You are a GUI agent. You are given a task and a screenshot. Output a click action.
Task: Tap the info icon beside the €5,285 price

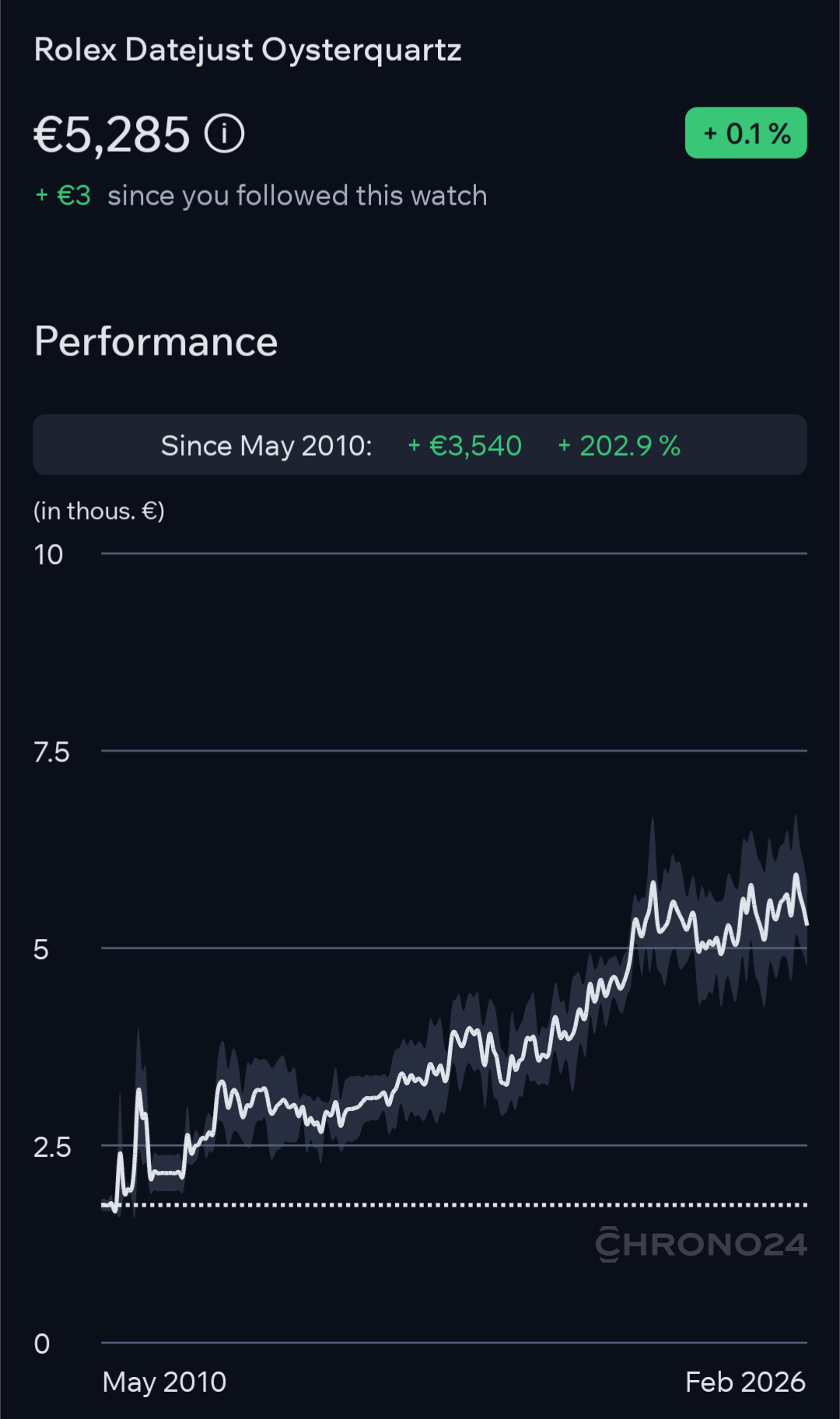click(x=225, y=134)
